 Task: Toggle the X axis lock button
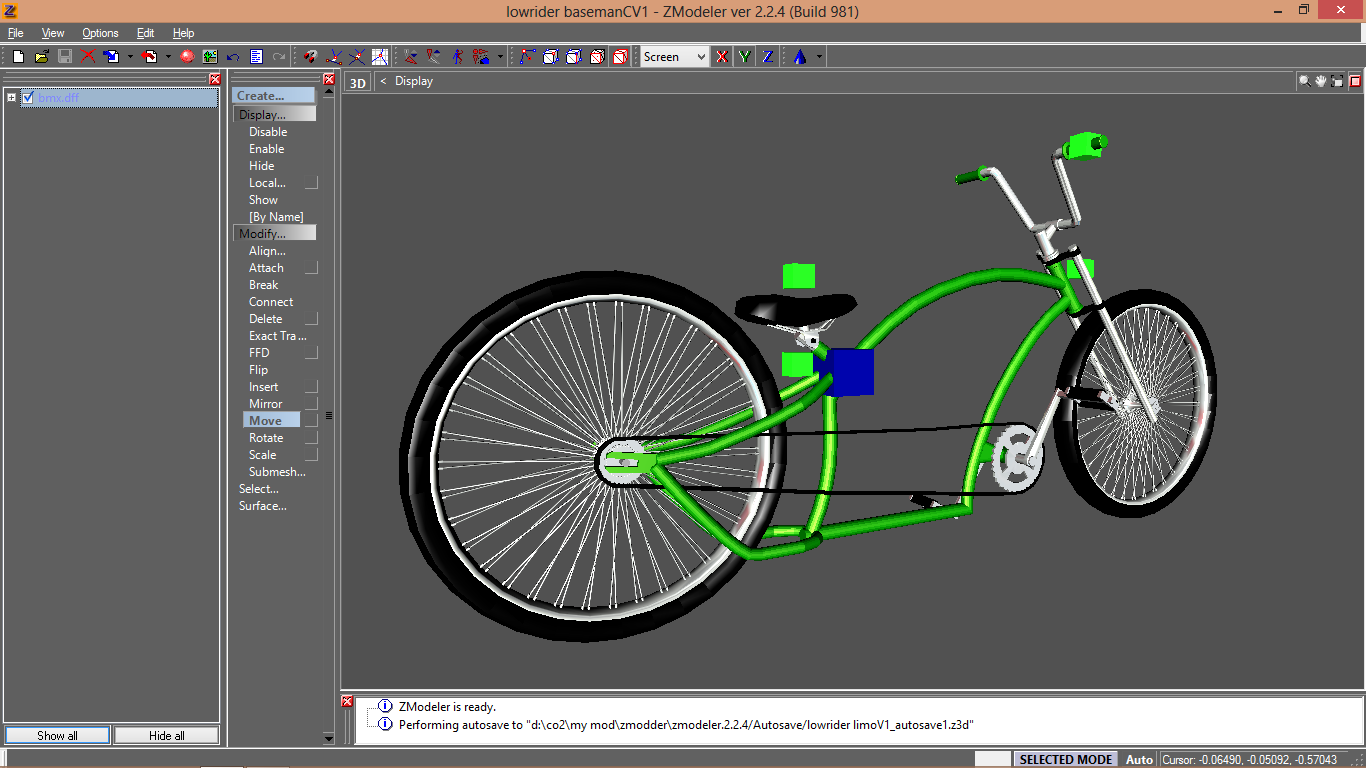(x=721, y=57)
